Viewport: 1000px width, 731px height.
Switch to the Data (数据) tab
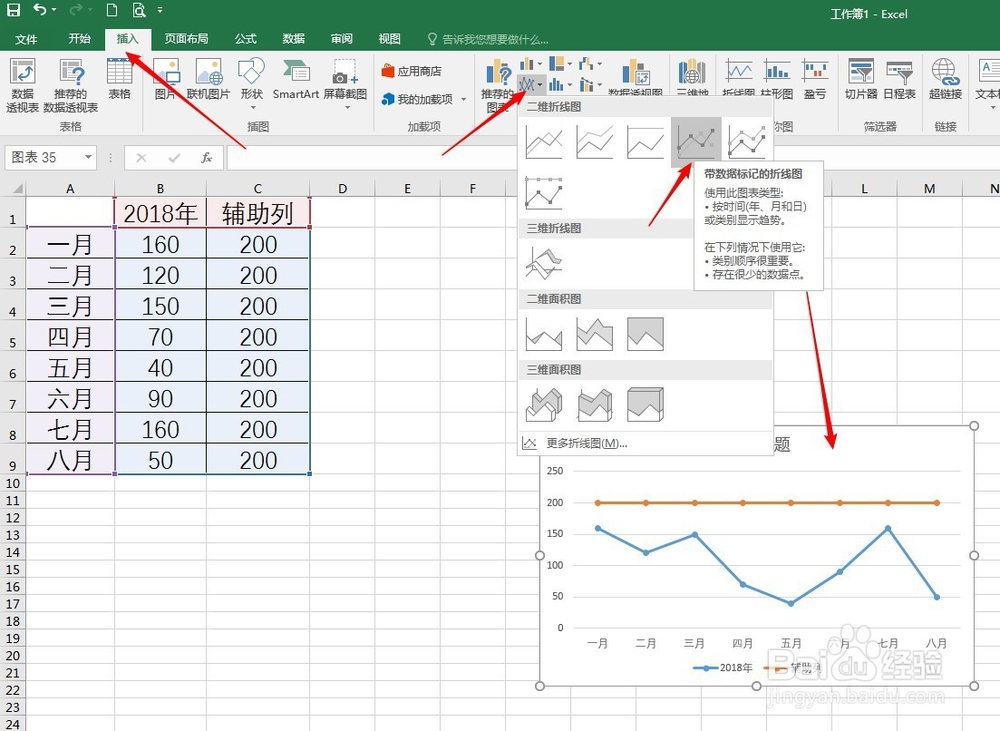pyautogui.click(x=293, y=39)
